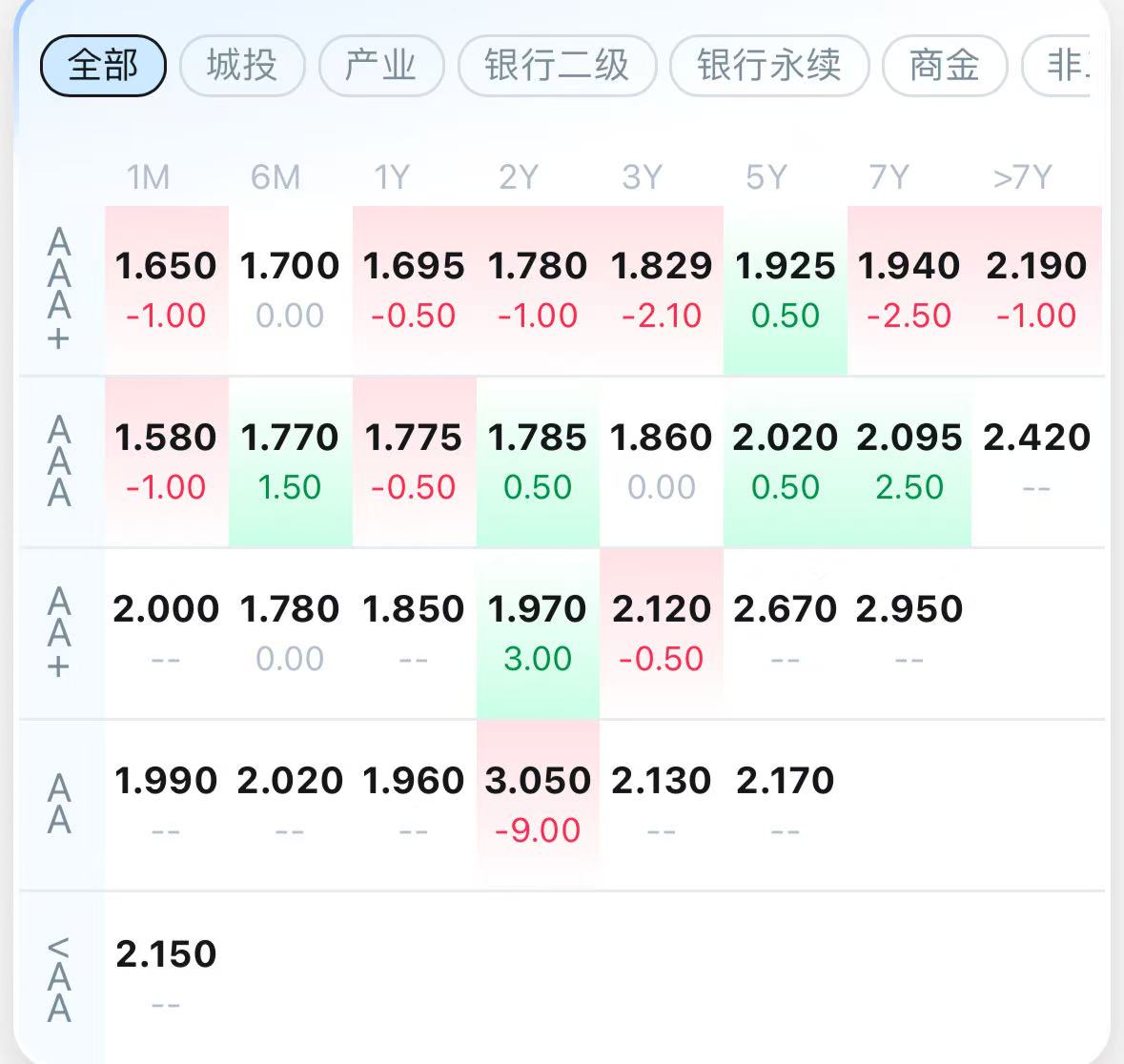Tap the <AA 1M cell 2.150
This screenshot has width=1124, height=1064.
[x=166, y=977]
